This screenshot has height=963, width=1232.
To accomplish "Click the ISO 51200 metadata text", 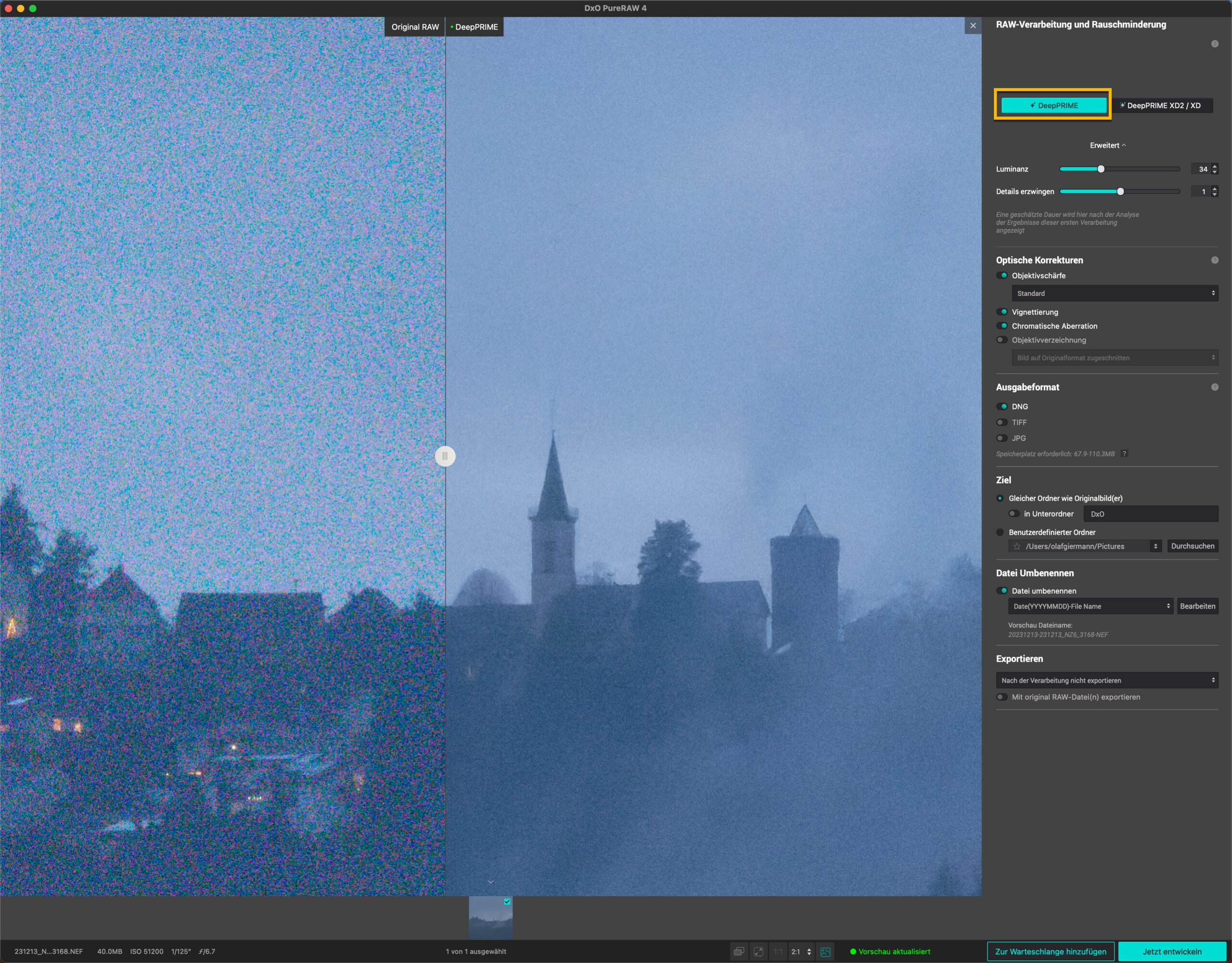I will (147, 952).
